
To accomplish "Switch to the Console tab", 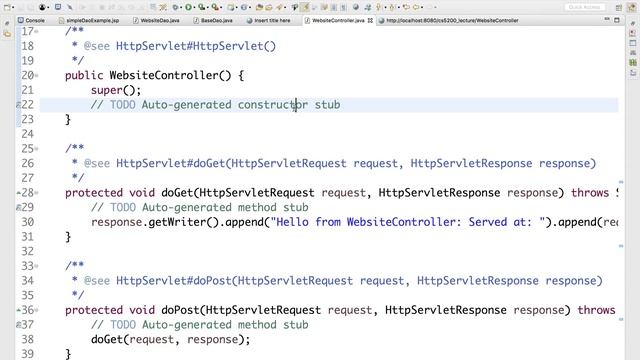I will coord(31,20).
